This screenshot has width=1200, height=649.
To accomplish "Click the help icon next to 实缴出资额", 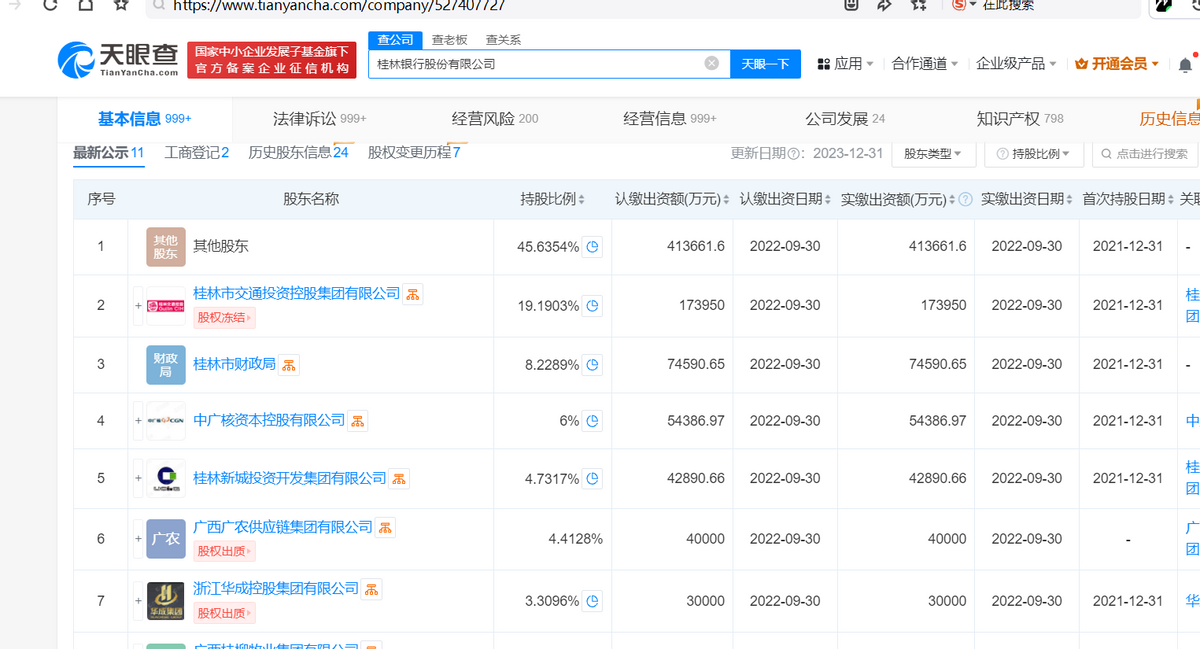I will click(965, 200).
